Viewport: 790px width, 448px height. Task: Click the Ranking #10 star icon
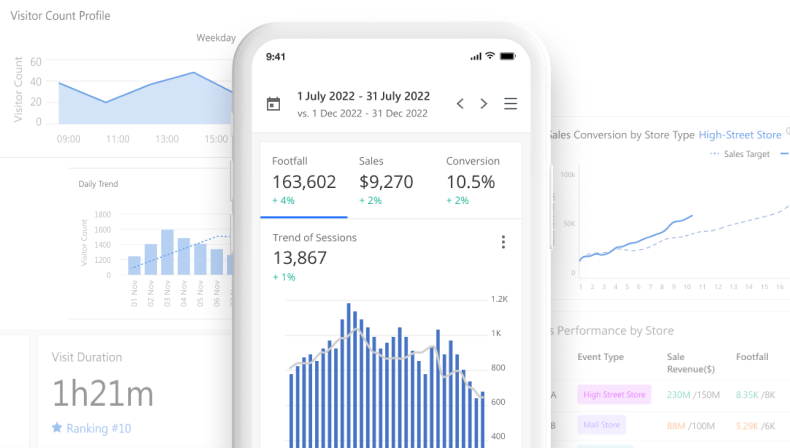click(57, 428)
